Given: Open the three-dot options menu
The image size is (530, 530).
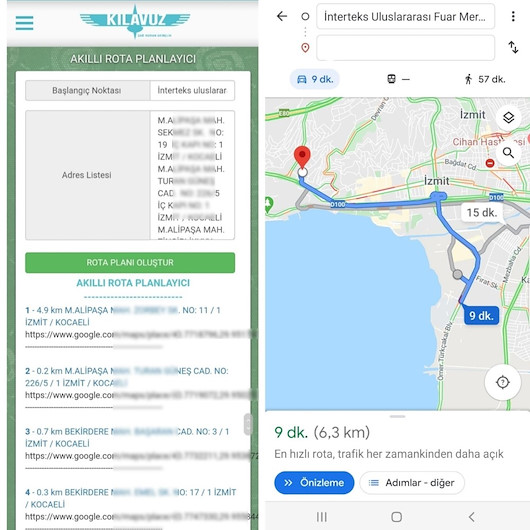Looking at the screenshot, I should 513,16.
